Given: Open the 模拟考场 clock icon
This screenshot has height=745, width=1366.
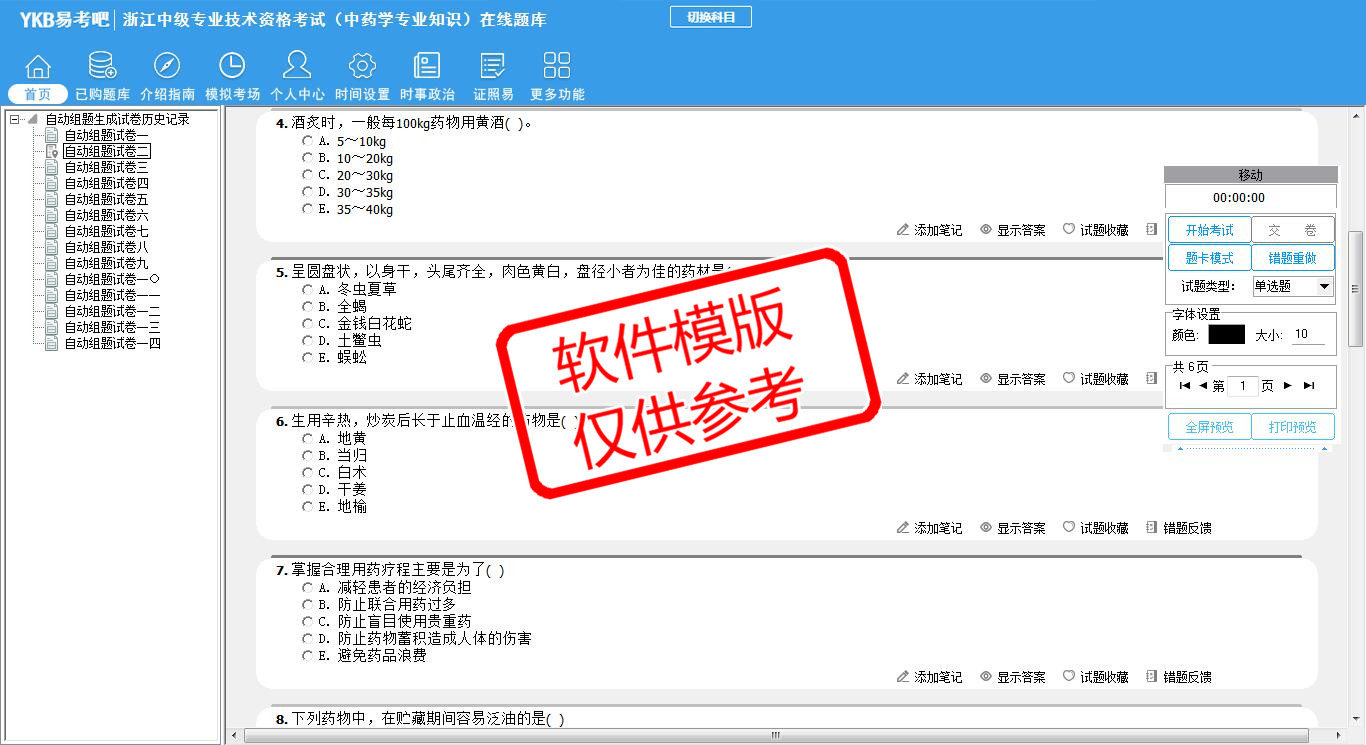Looking at the screenshot, I should coord(232,67).
